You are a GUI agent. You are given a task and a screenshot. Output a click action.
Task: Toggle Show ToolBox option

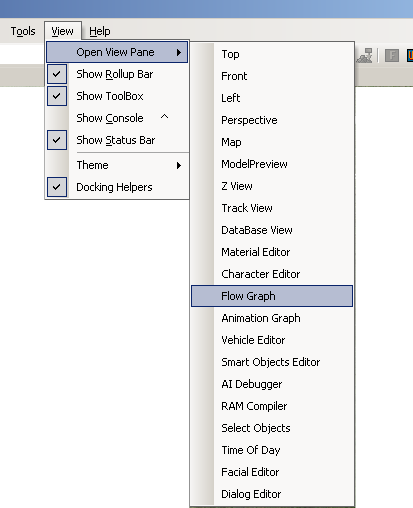pos(117,96)
